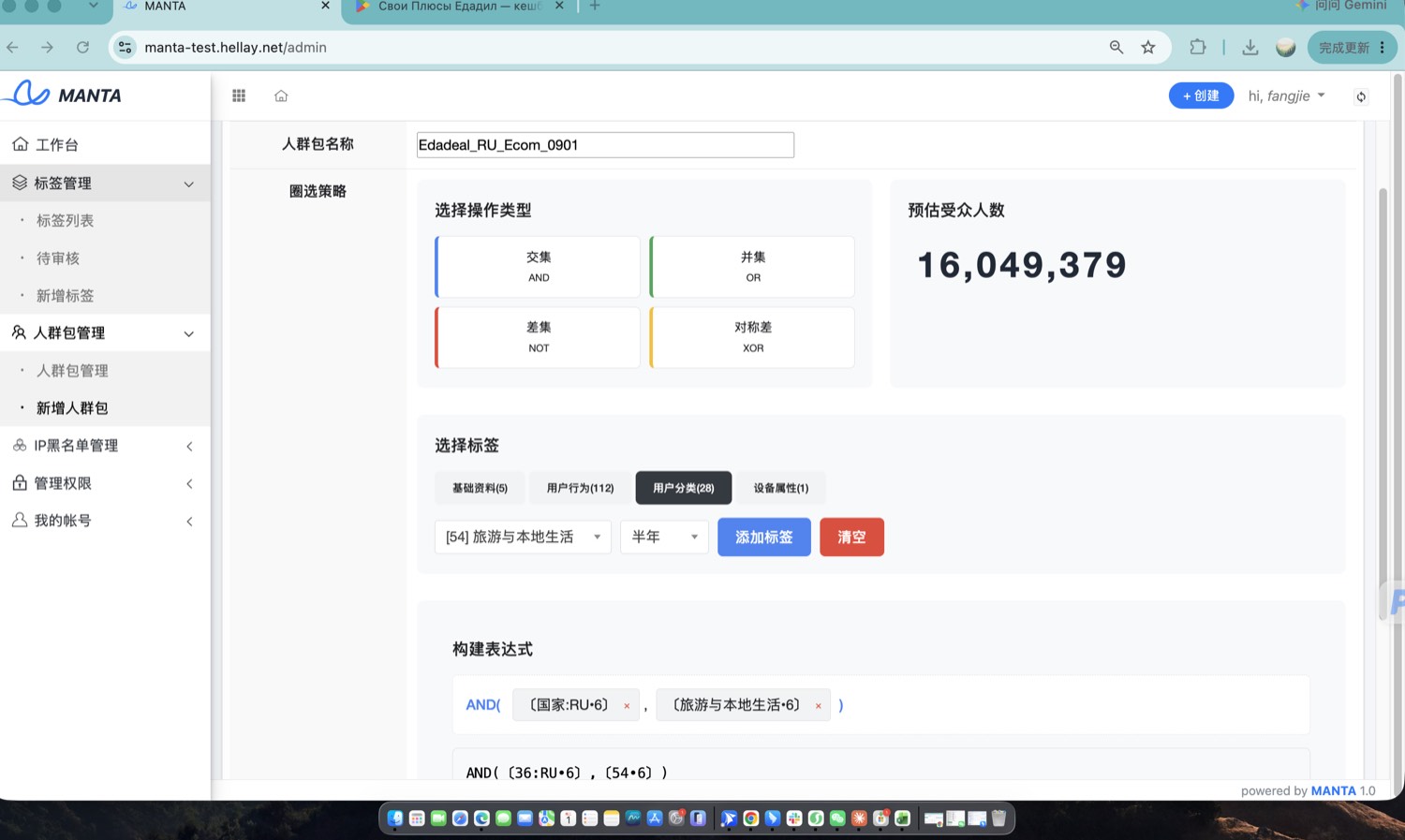Select the 差集 NOT operation
This screenshot has width=1405, height=840.
click(x=538, y=337)
